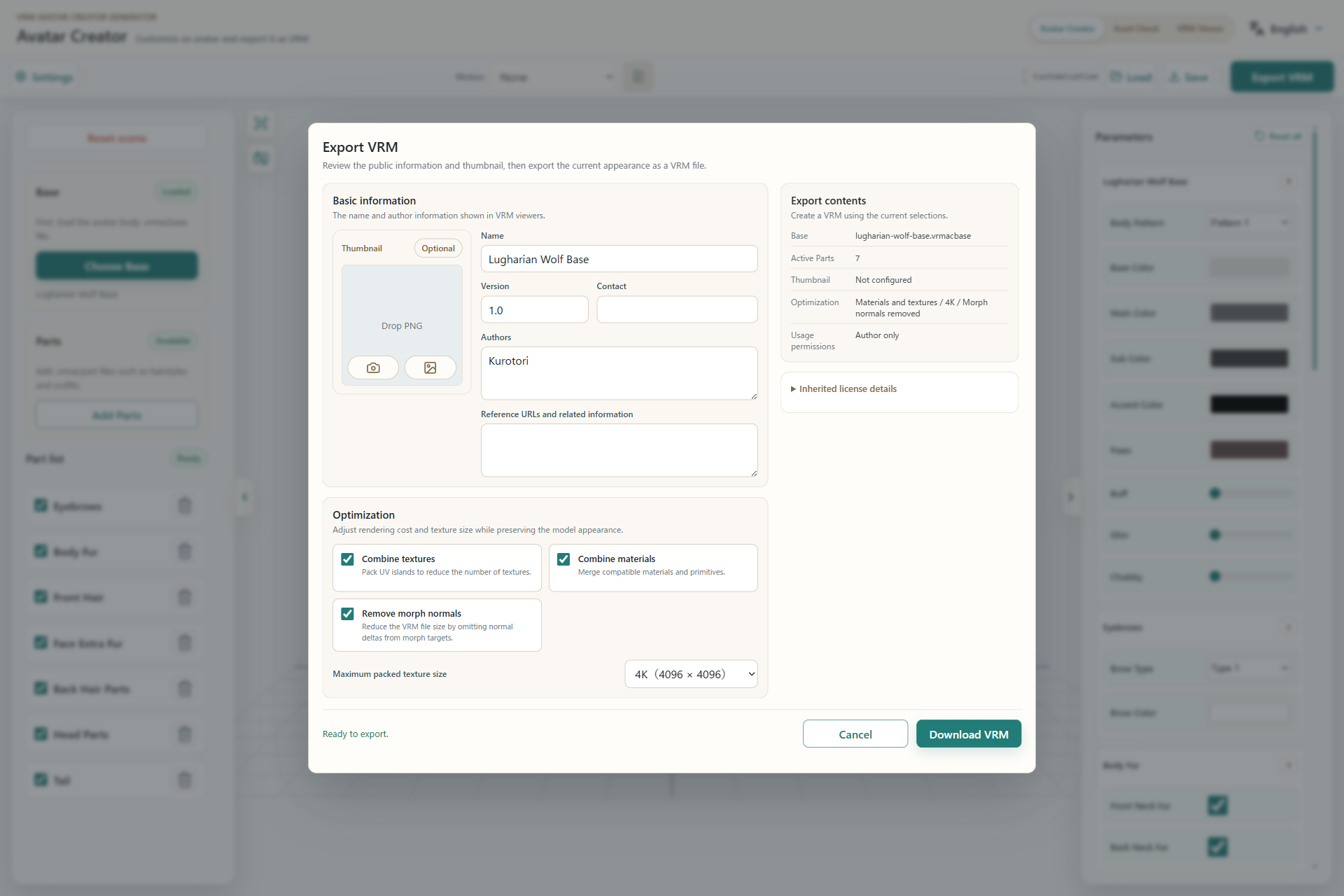This screenshot has height=896, width=1344.
Task: Uncheck the Front Hair part checkbox
Action: tap(41, 597)
